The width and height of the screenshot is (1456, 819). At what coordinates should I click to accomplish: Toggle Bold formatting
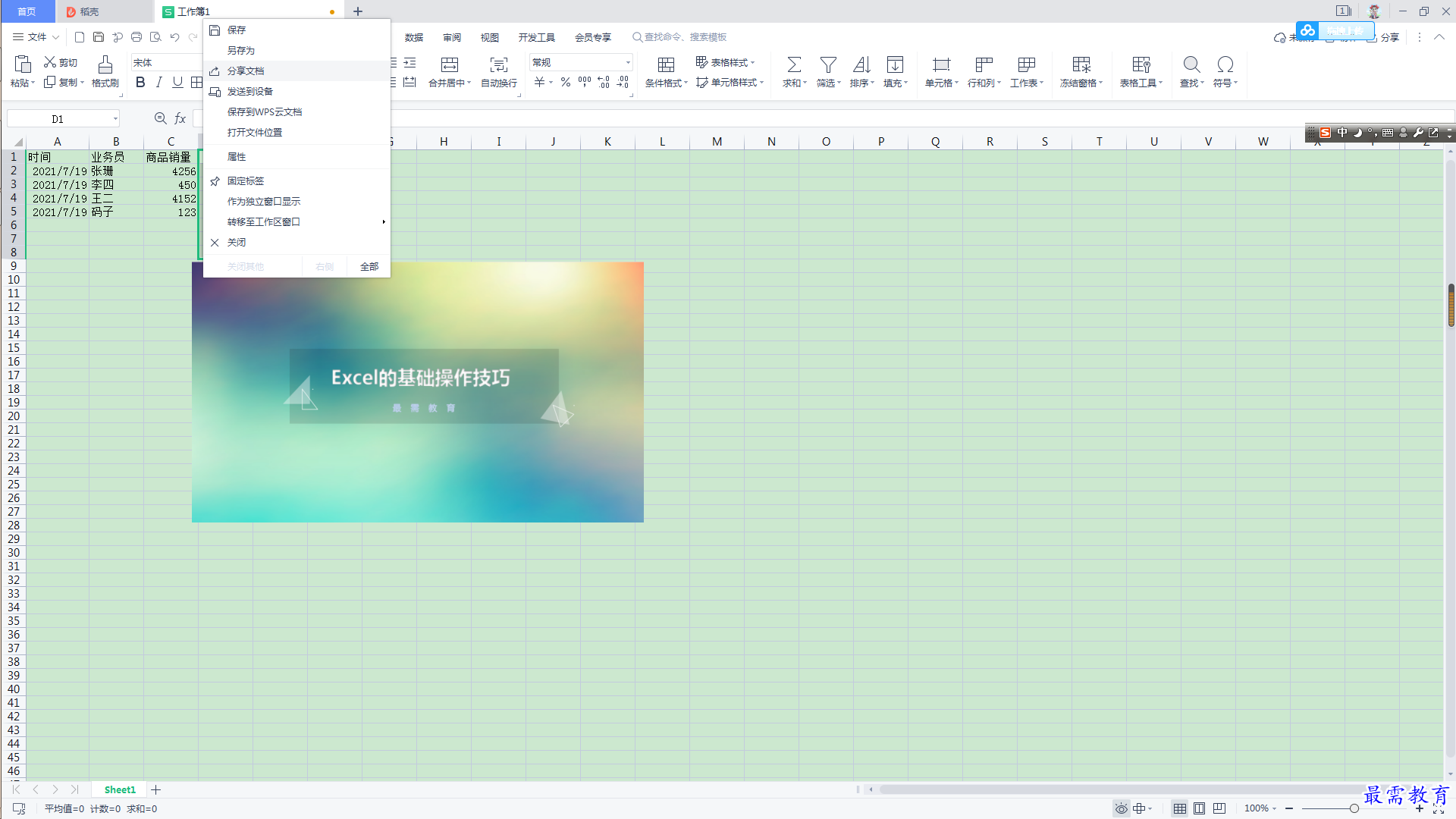[x=140, y=82]
